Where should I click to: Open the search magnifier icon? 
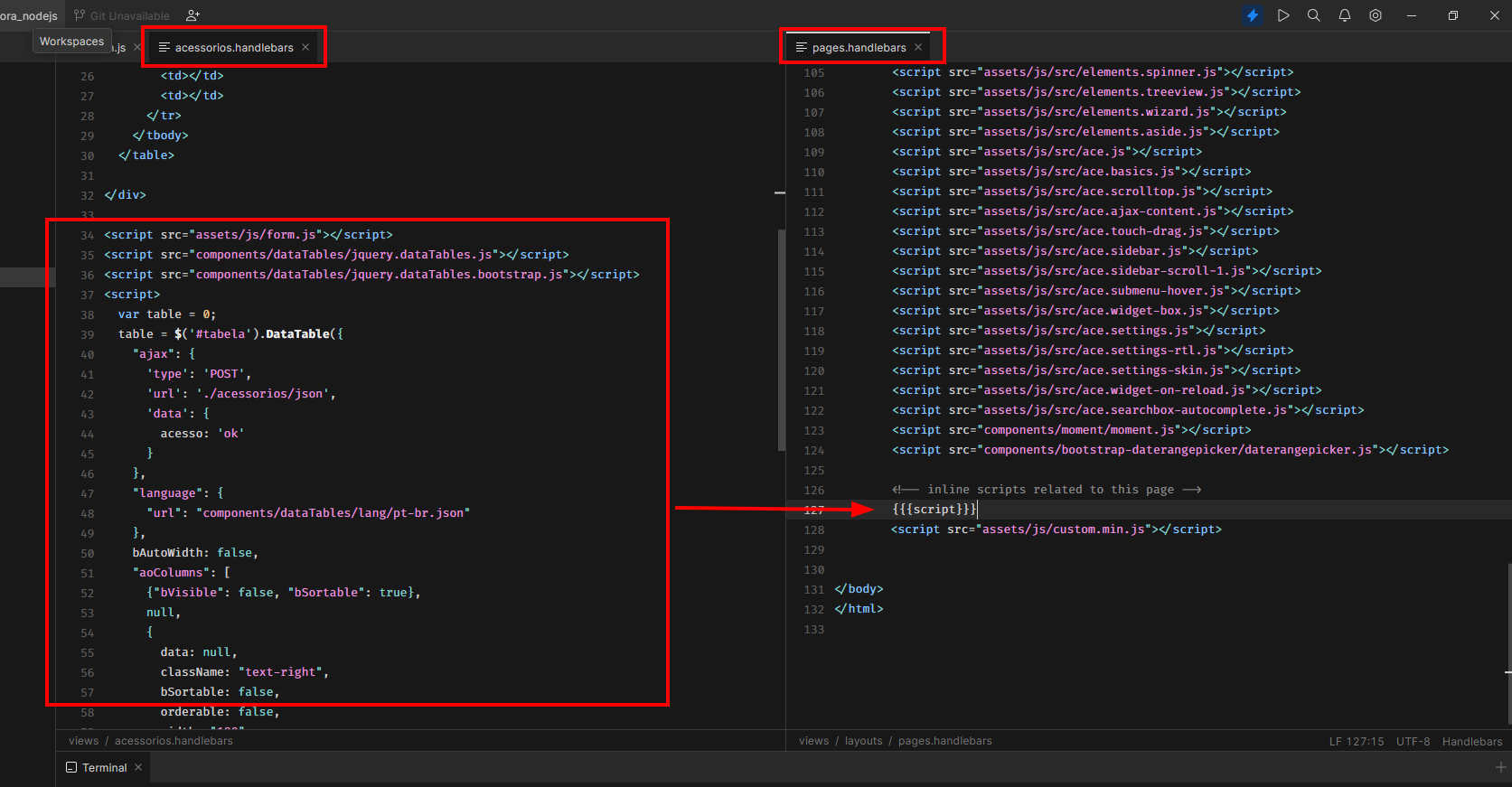[x=1314, y=15]
